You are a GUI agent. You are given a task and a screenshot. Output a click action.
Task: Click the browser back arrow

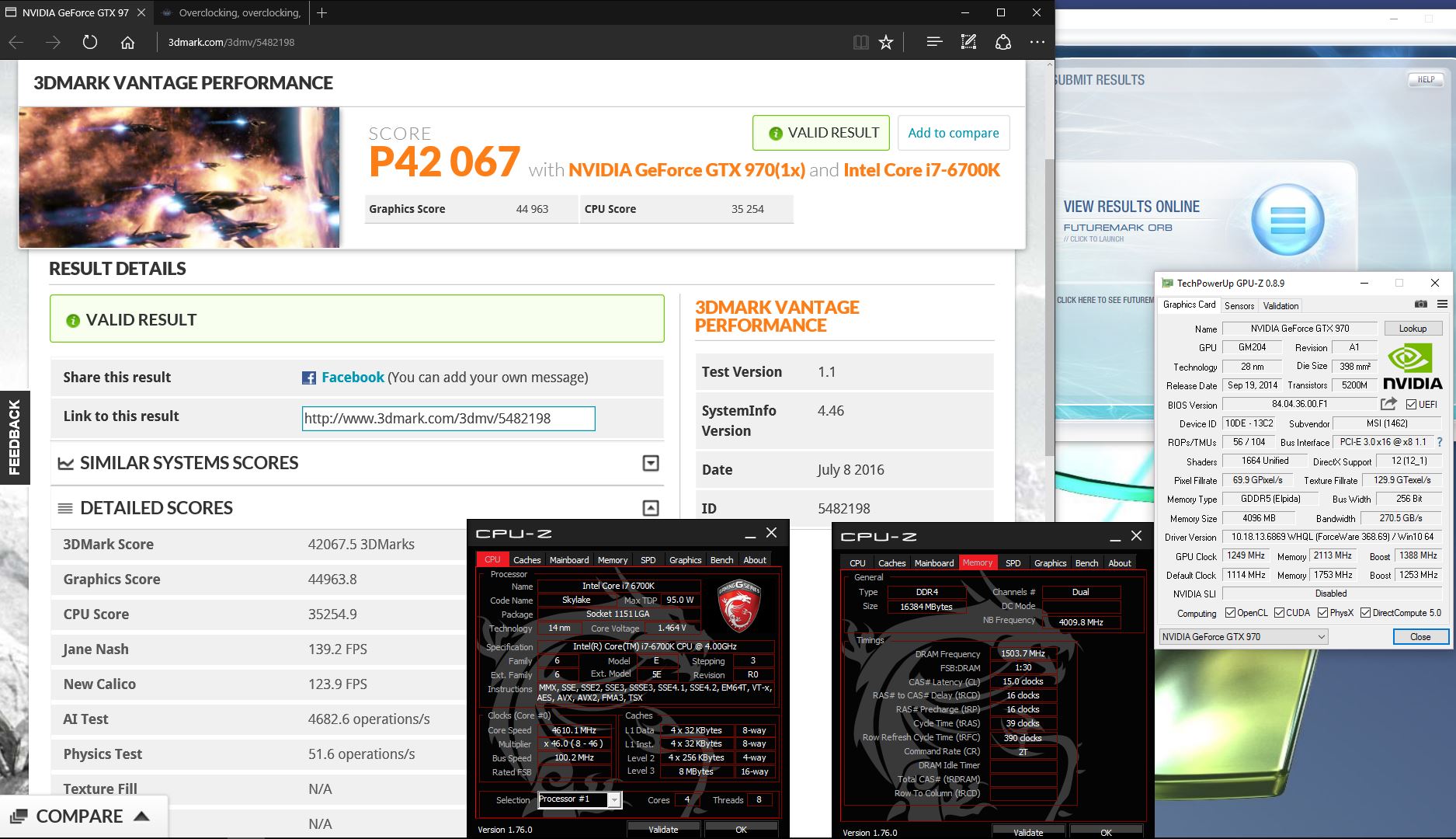[16, 42]
